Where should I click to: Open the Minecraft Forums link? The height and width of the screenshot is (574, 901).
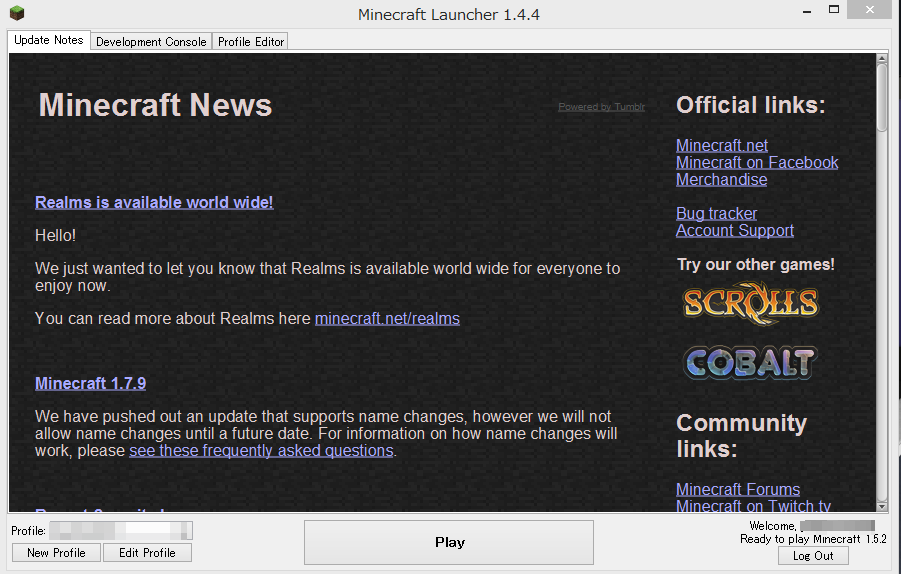pos(738,489)
